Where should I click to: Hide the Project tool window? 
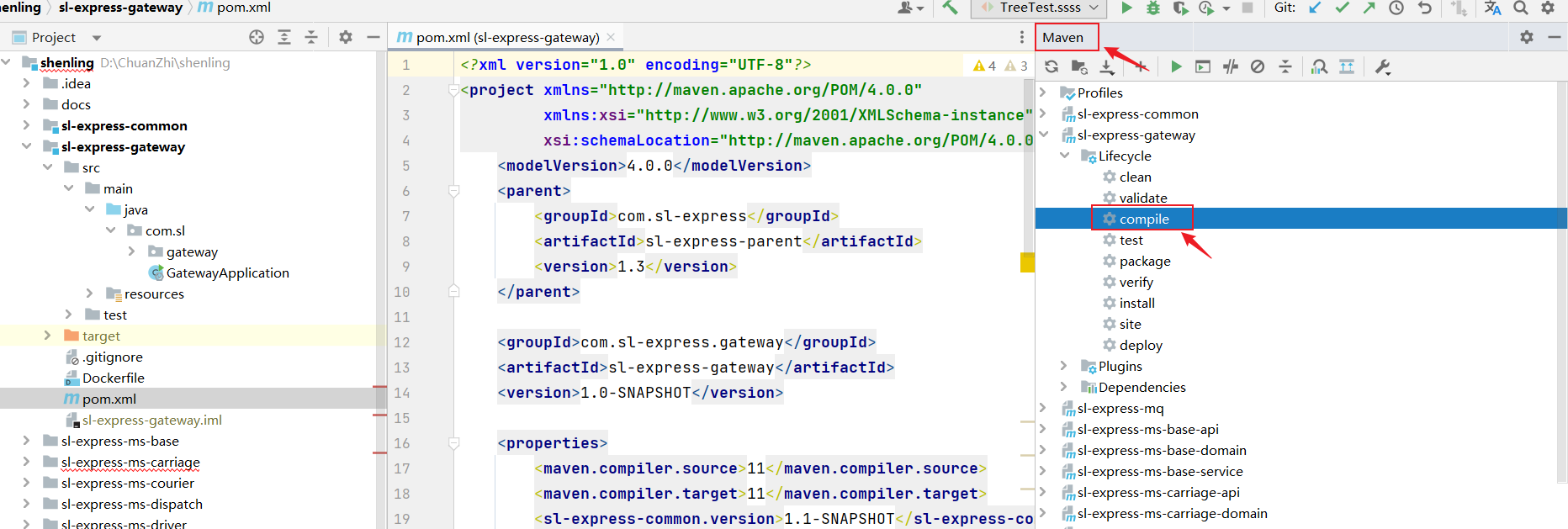click(373, 37)
